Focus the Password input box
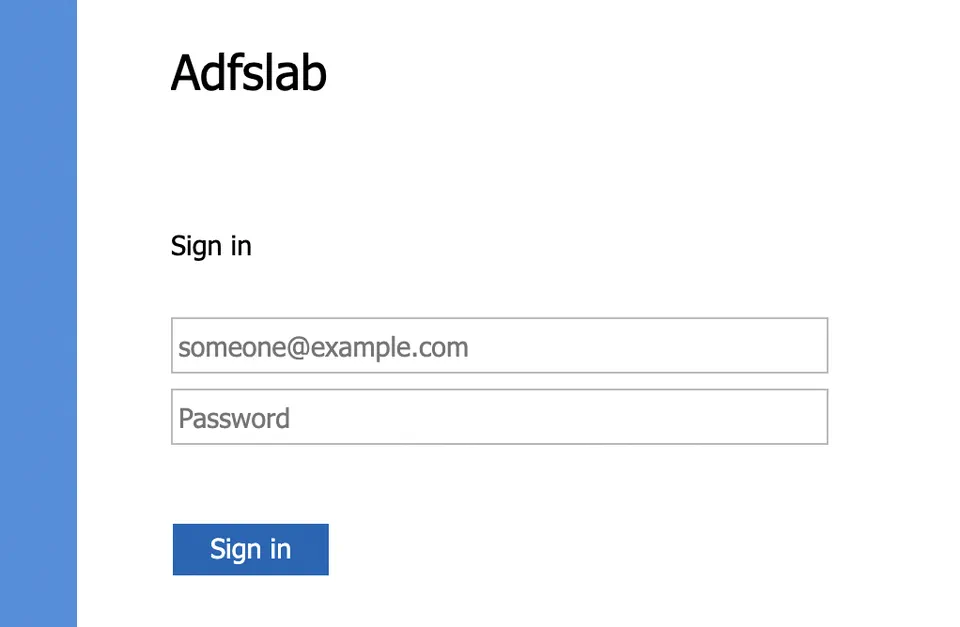Screen dimensions: 960x627 [x=499, y=416]
